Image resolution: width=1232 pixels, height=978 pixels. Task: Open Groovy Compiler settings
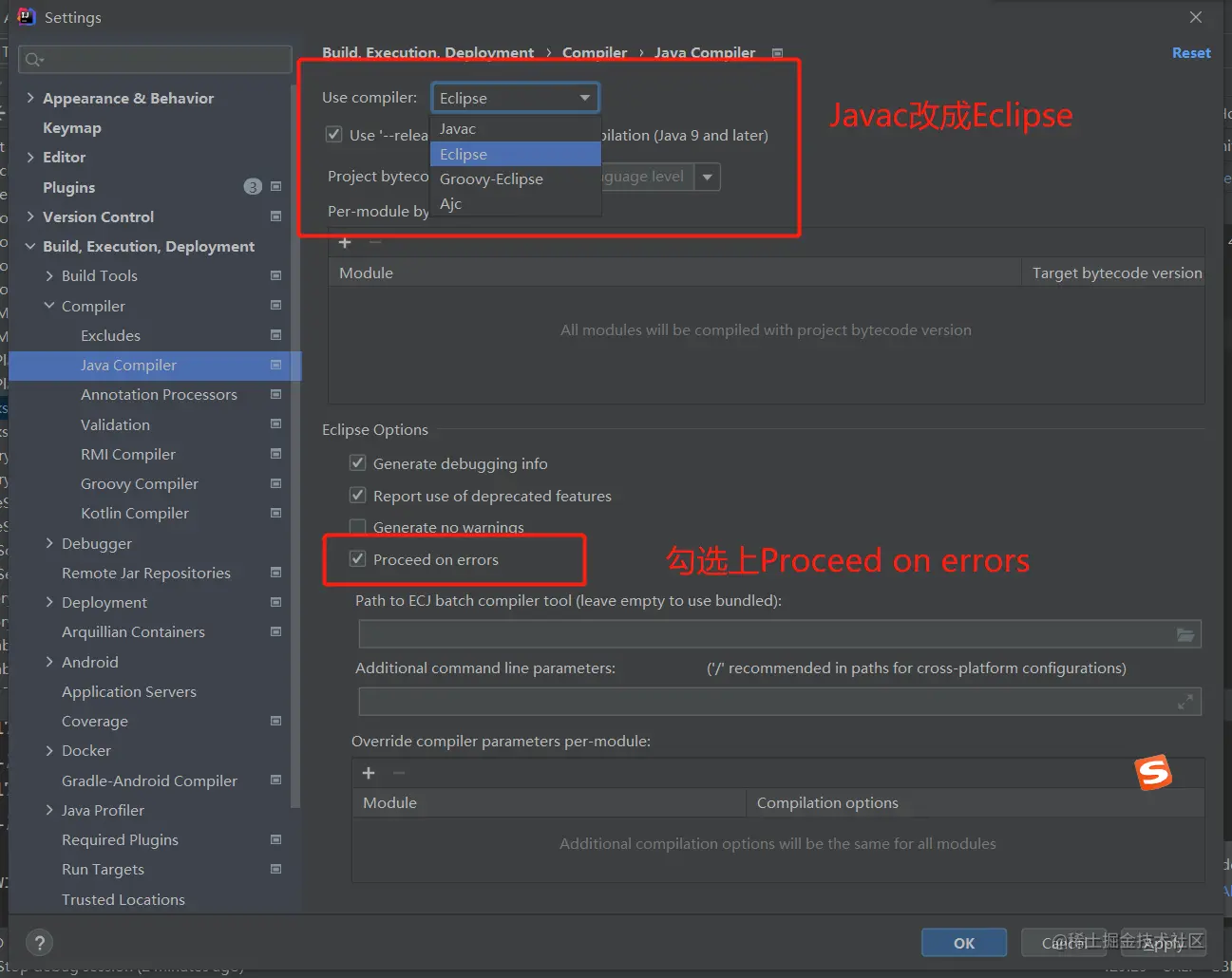click(x=140, y=484)
